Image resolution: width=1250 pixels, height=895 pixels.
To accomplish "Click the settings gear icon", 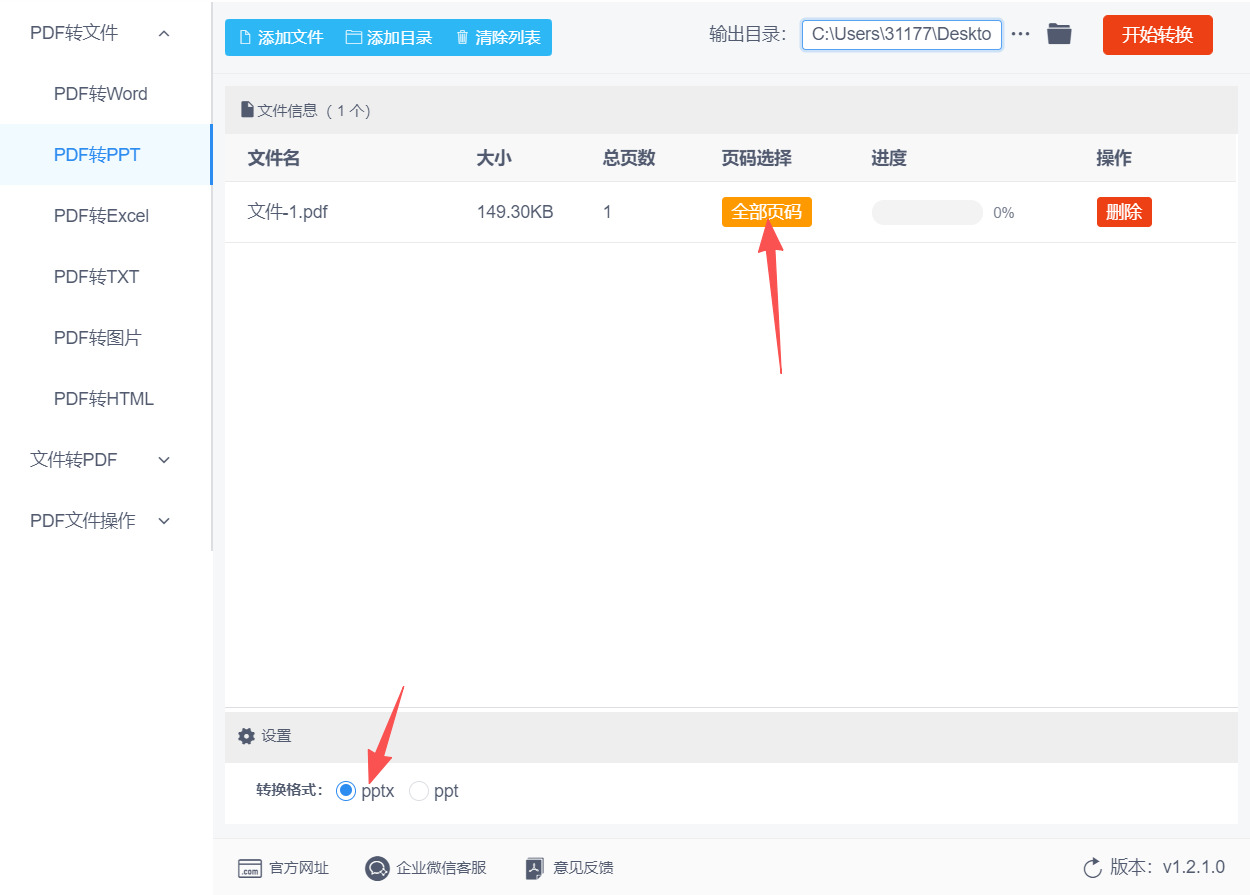I will click(246, 736).
